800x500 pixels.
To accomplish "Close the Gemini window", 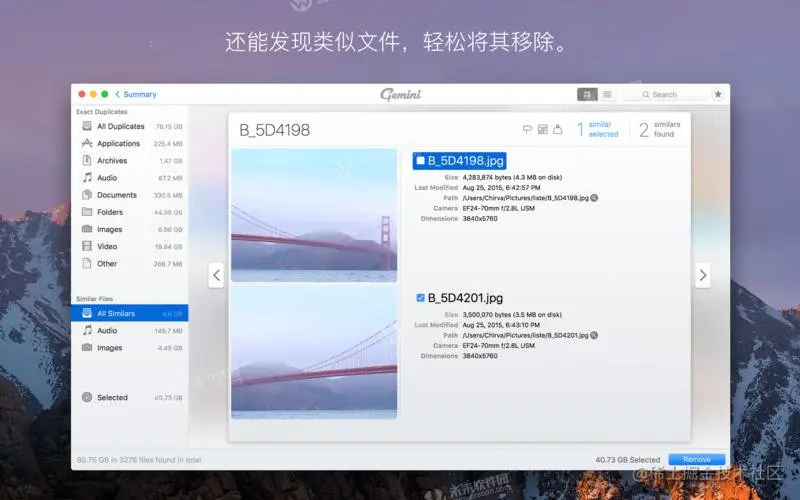I will (x=82, y=94).
